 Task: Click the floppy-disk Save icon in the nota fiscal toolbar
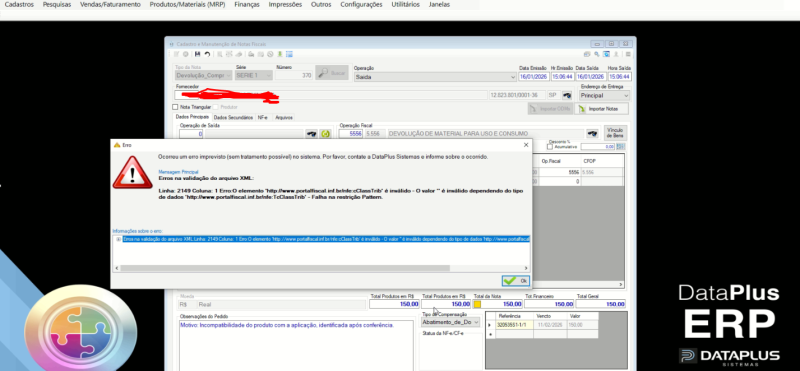tap(197, 54)
